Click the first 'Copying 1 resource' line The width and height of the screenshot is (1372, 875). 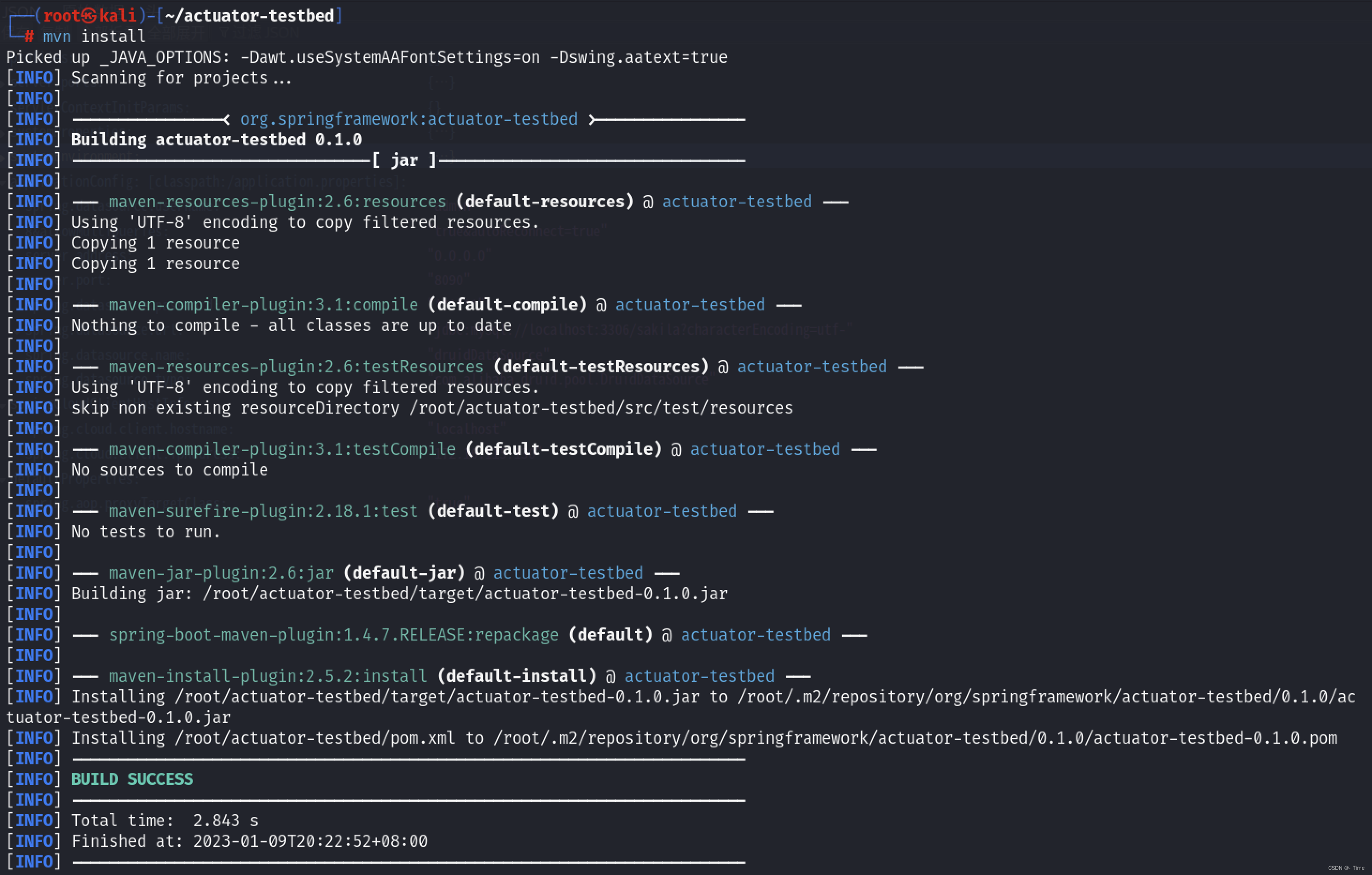pyautogui.click(x=156, y=243)
